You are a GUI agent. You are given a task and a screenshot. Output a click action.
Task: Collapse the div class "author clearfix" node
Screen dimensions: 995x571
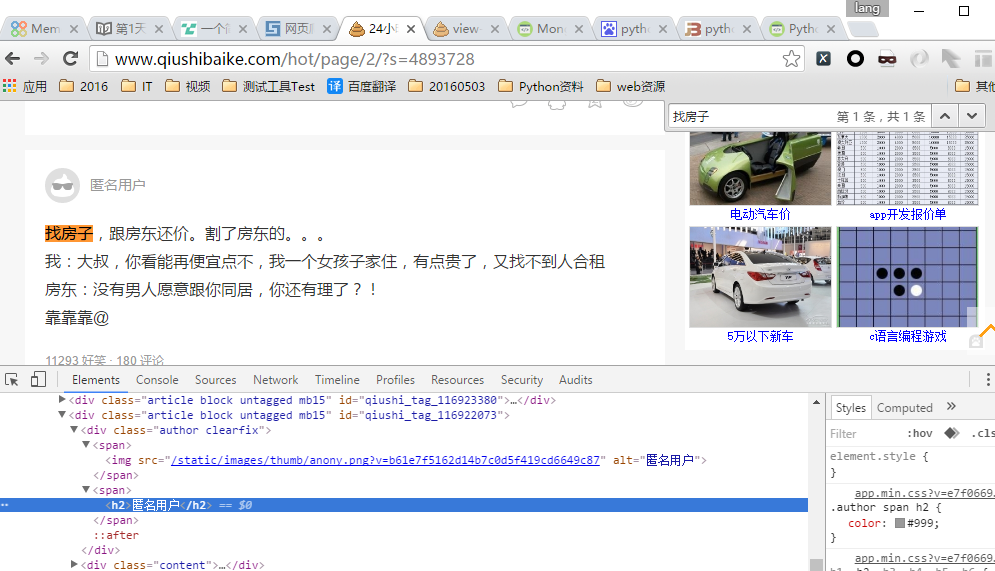coord(73,430)
